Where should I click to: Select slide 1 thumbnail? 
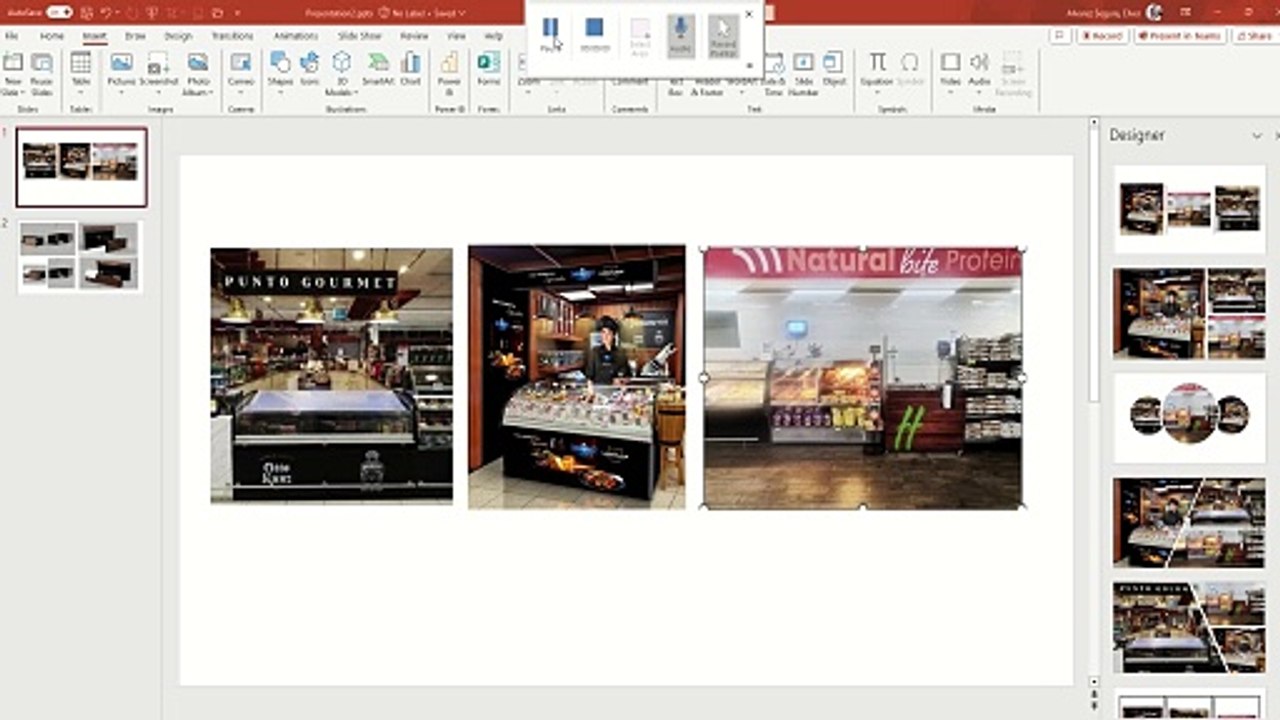81,167
